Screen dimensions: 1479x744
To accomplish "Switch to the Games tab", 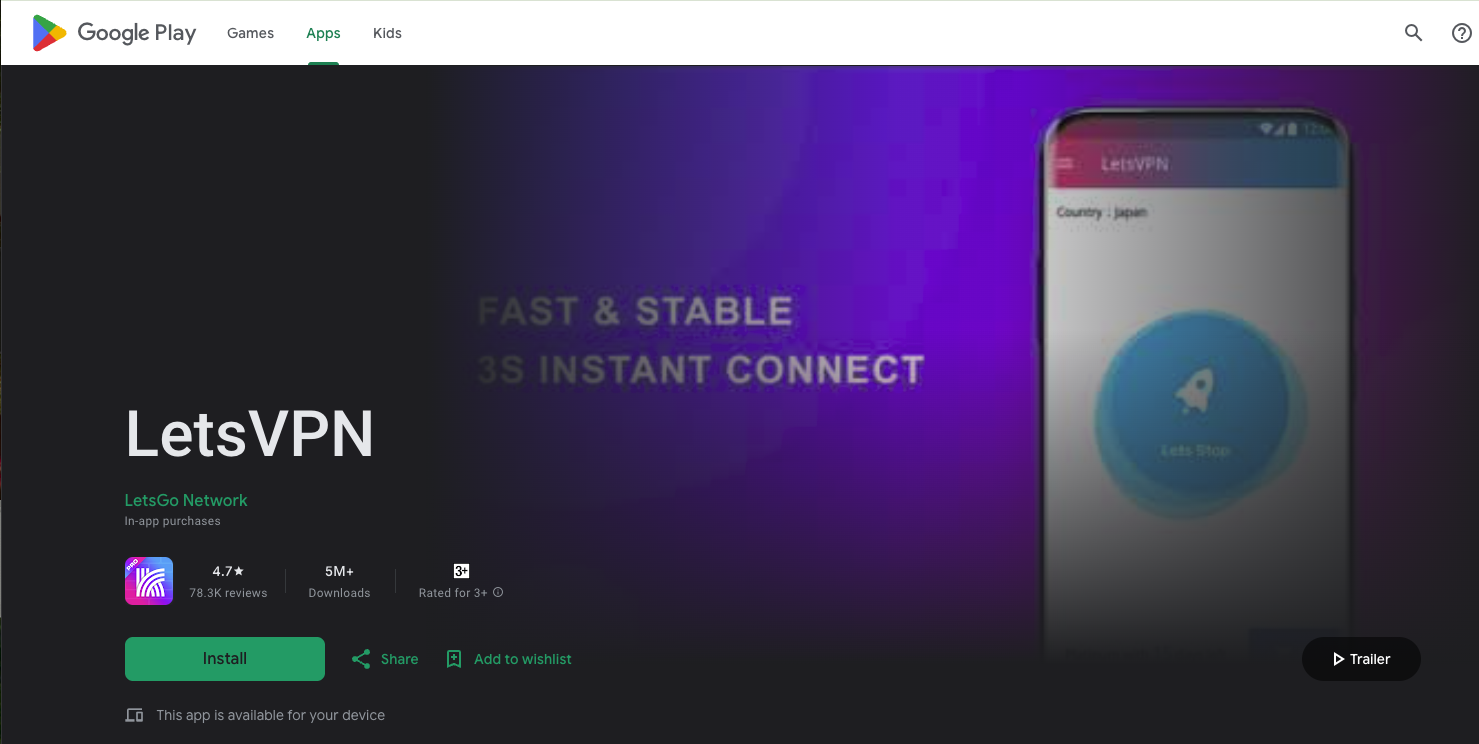I will [250, 33].
